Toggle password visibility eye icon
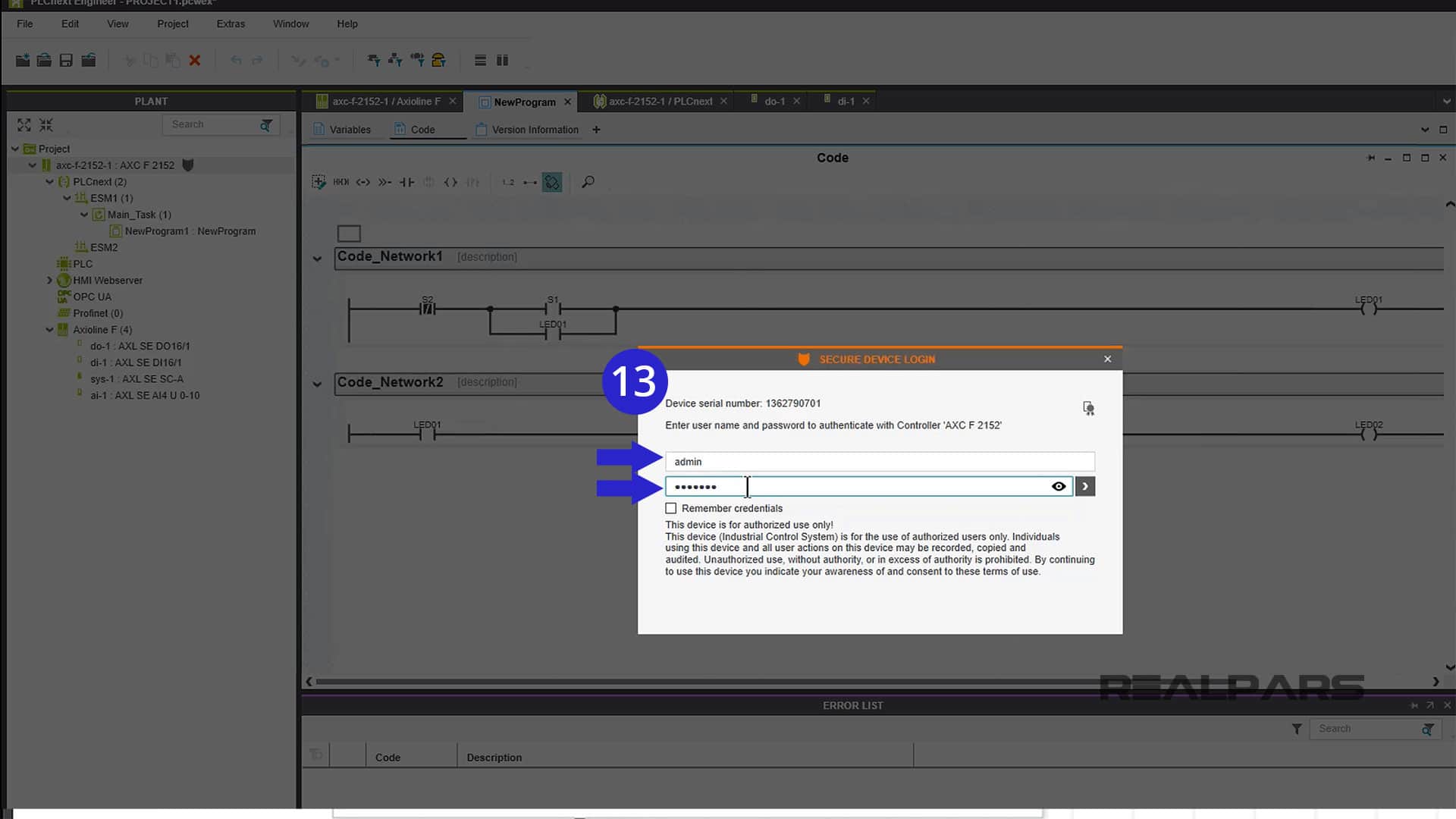1456x819 pixels. click(x=1059, y=487)
